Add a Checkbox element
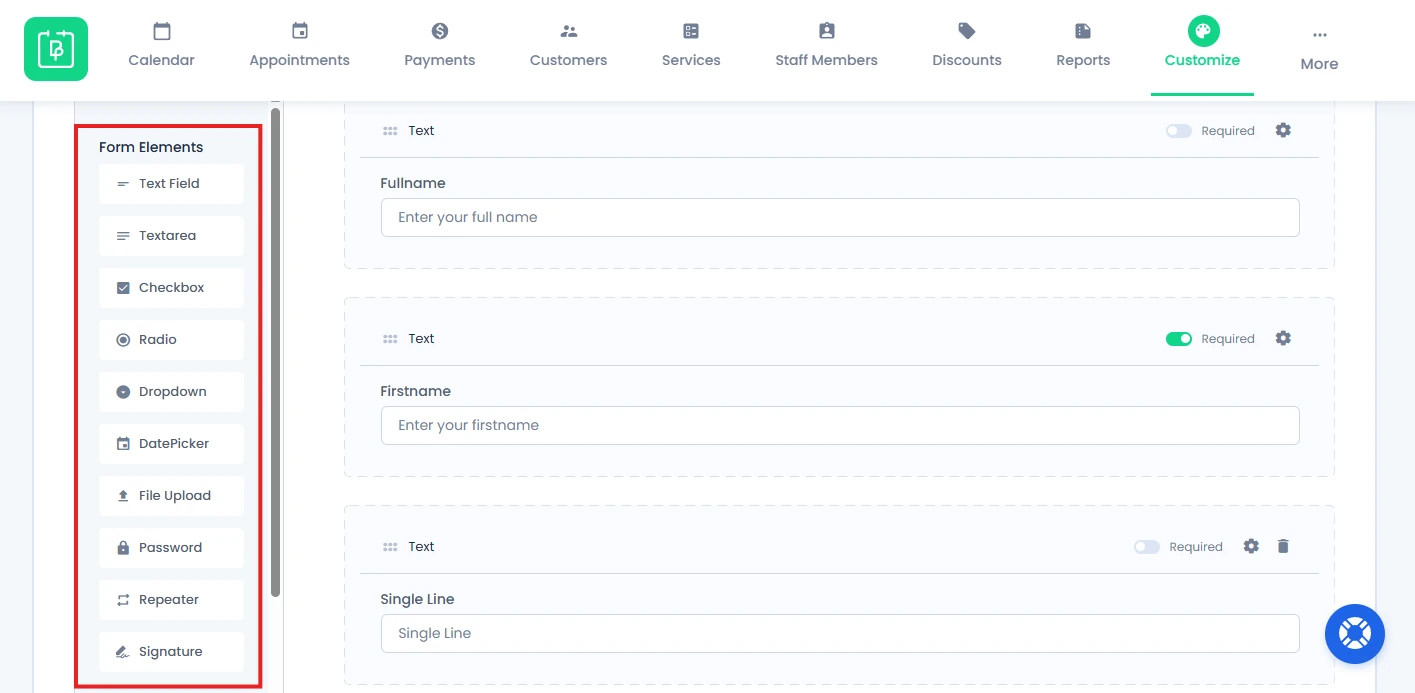Viewport: 1415px width, 693px height. click(171, 288)
